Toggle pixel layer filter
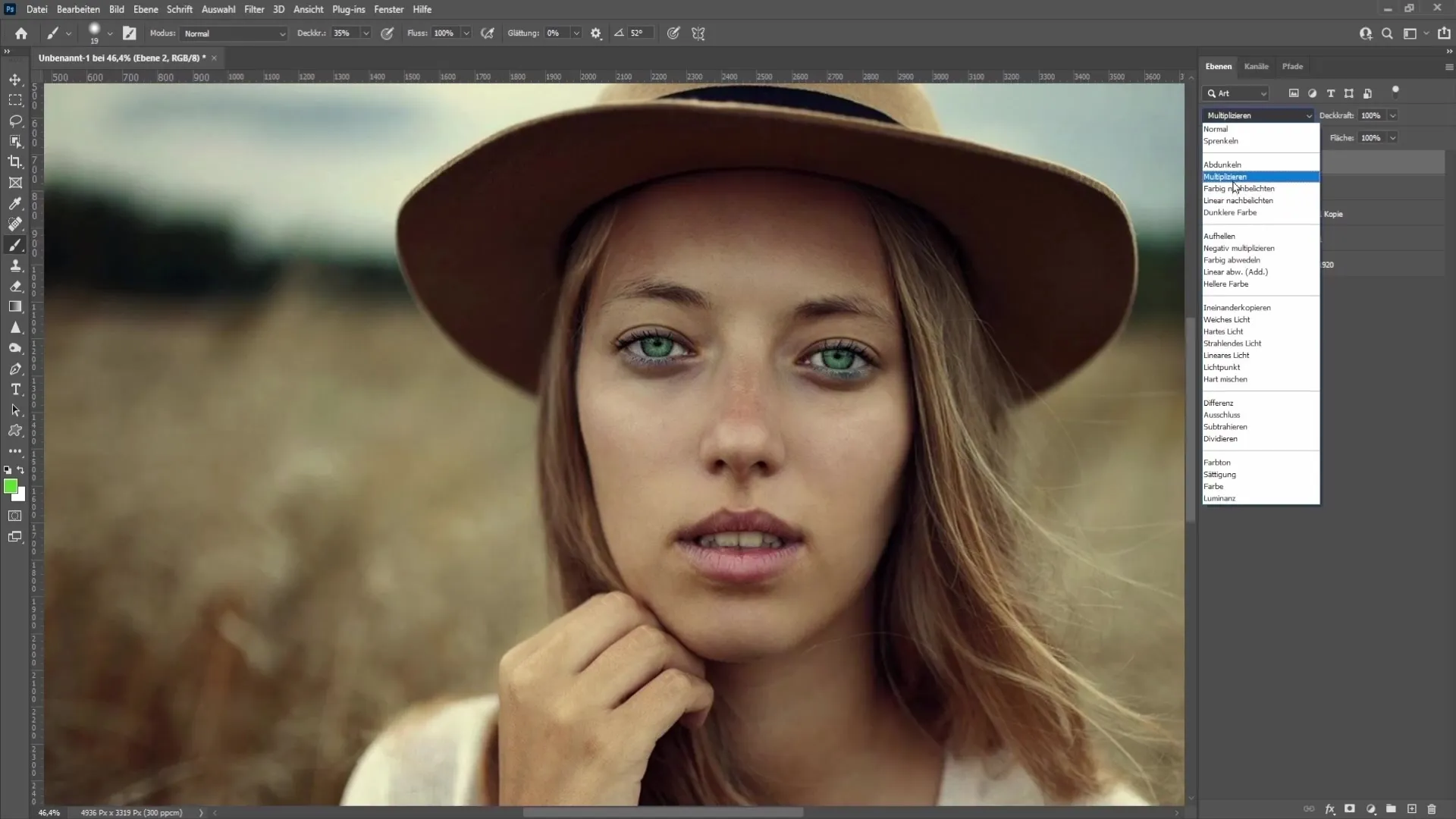The width and height of the screenshot is (1456, 819). [x=1294, y=93]
